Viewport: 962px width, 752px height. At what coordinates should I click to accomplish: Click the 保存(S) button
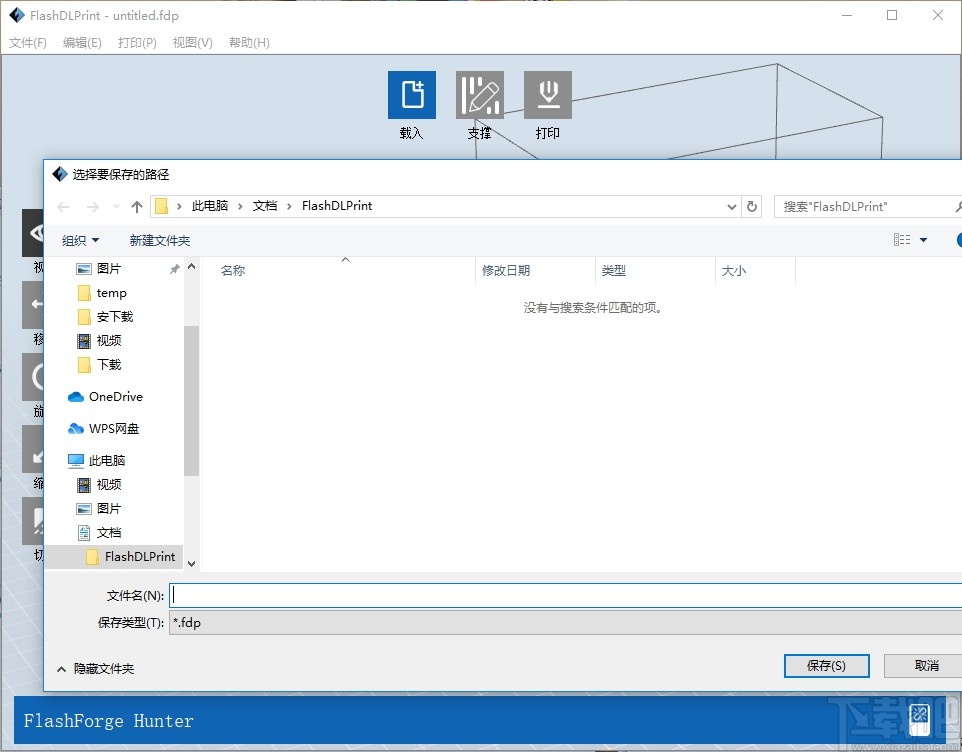[x=826, y=665]
